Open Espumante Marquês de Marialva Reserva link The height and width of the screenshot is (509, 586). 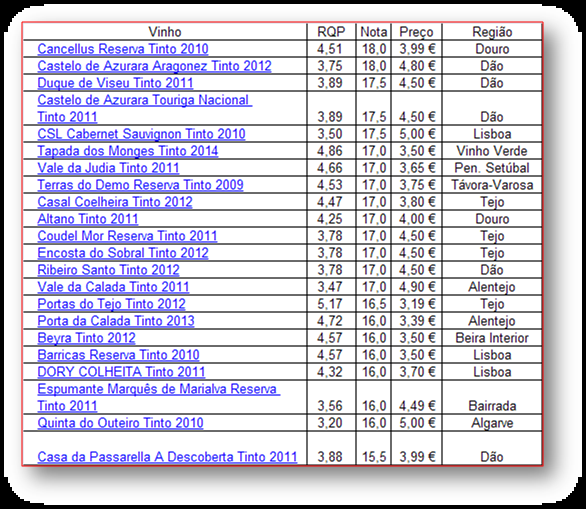(x=159, y=397)
